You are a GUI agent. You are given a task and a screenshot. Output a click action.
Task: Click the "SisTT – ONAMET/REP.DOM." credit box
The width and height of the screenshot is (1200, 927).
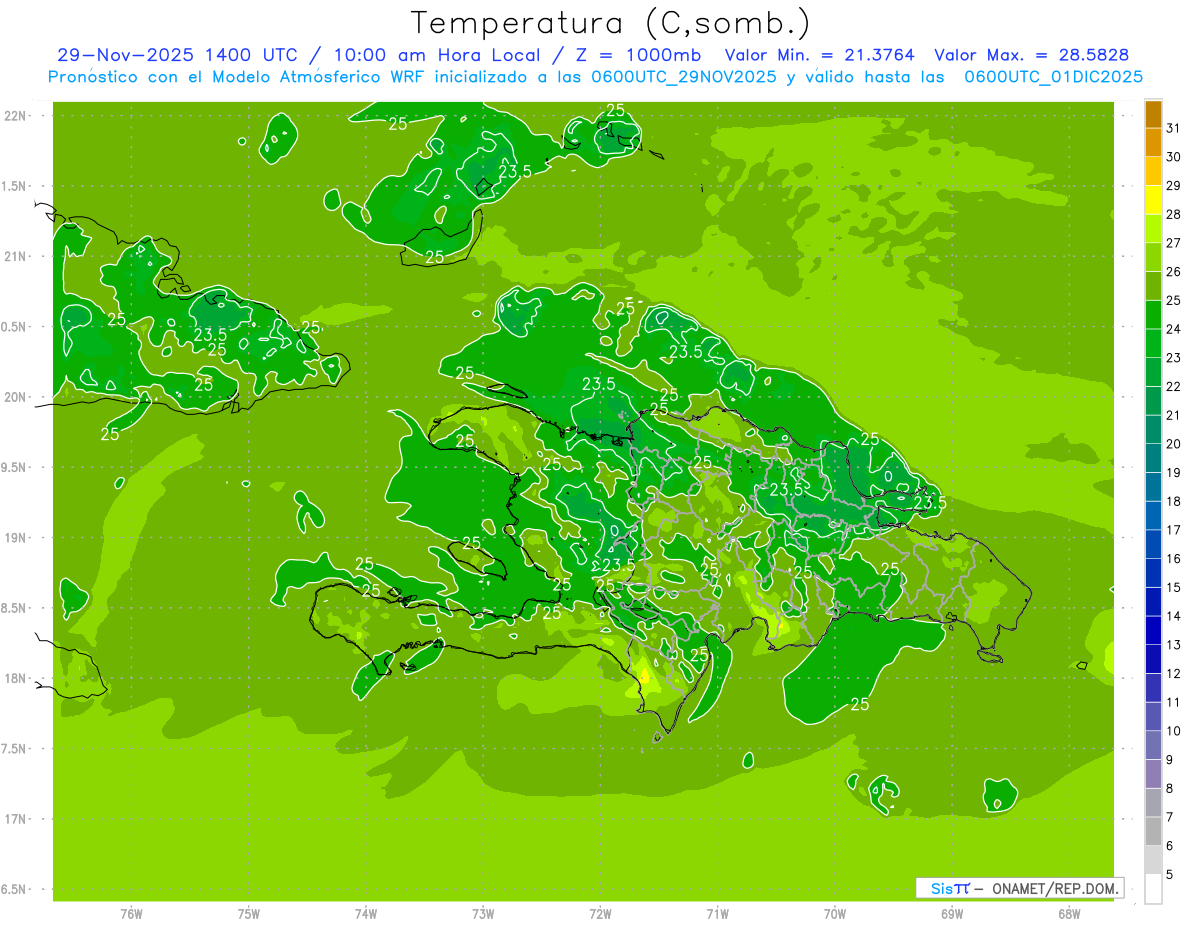(x=1020, y=888)
